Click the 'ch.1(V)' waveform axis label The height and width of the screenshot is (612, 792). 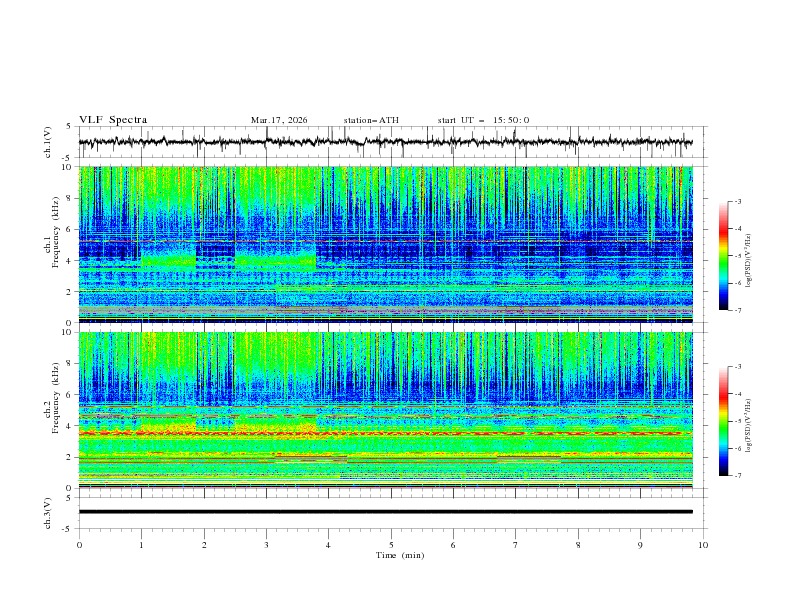48,142
